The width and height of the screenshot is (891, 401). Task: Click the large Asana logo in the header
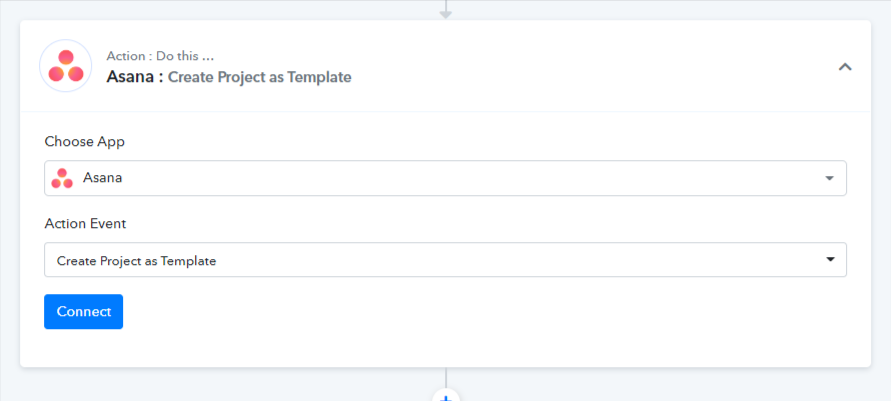pyautogui.click(x=65, y=66)
